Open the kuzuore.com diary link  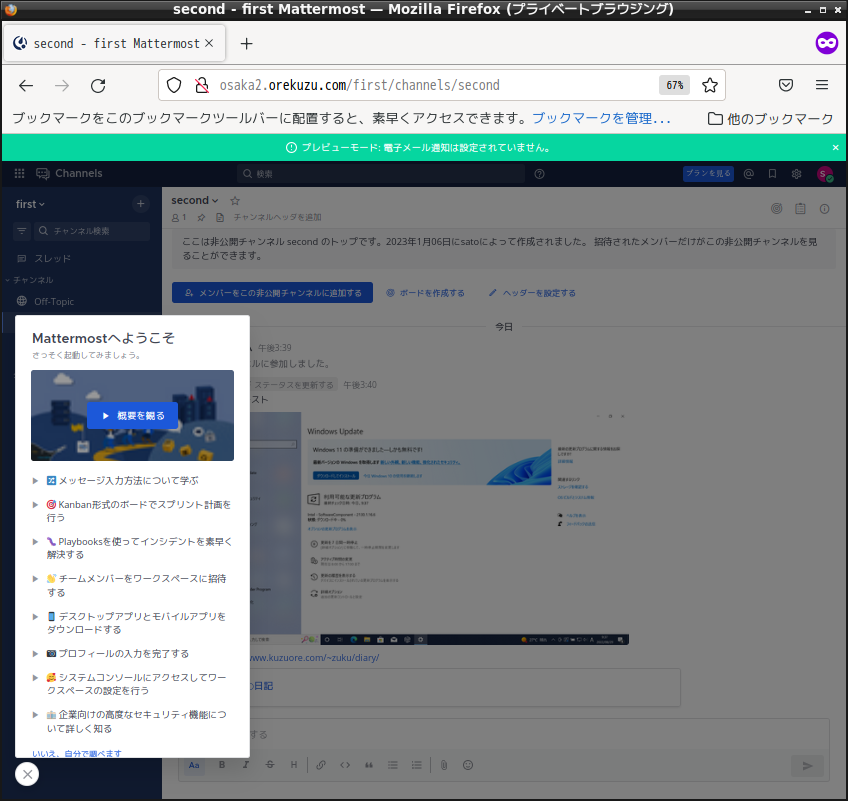point(314,658)
